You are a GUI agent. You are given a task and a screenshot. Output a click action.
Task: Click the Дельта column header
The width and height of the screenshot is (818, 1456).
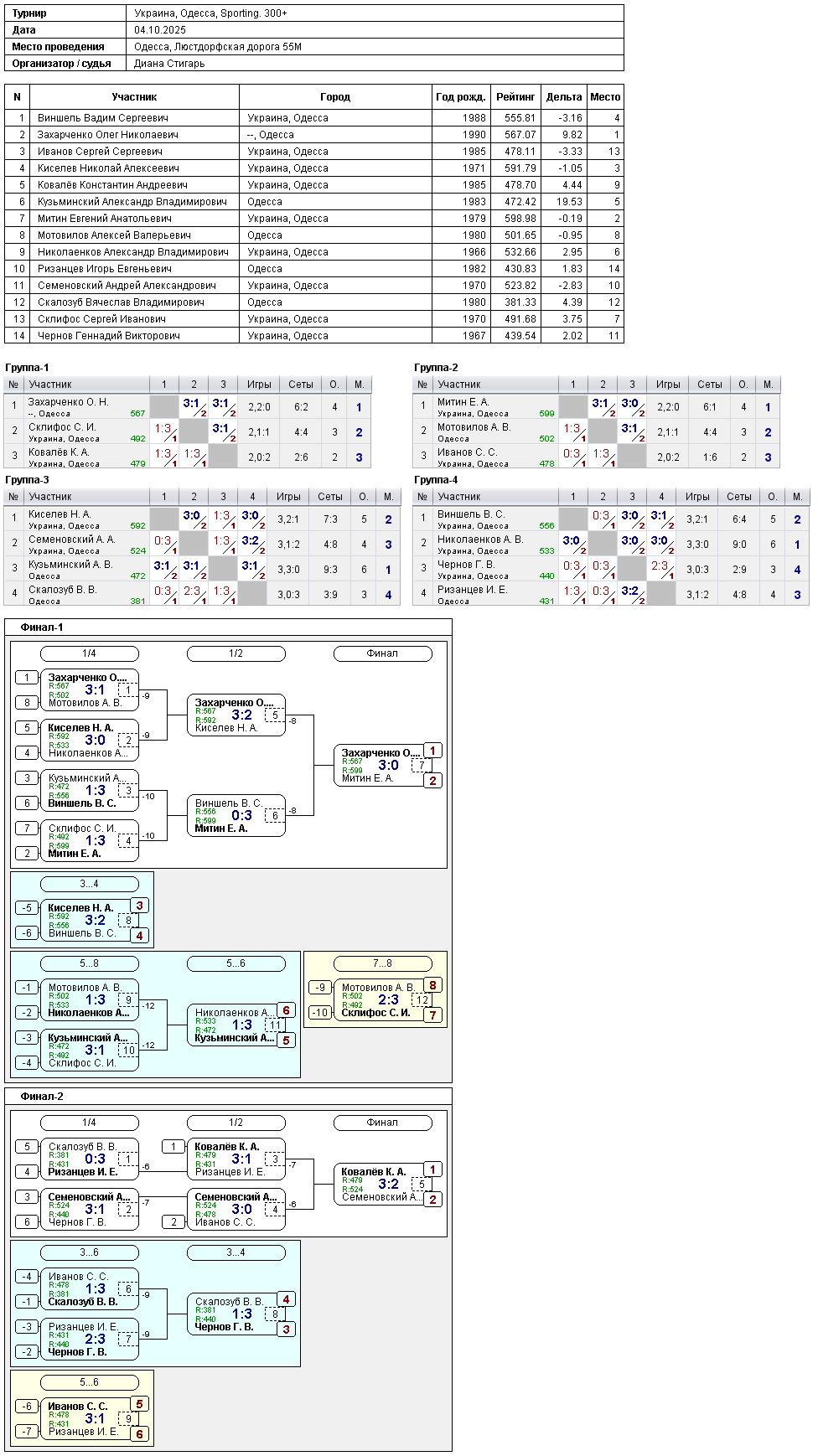point(564,97)
